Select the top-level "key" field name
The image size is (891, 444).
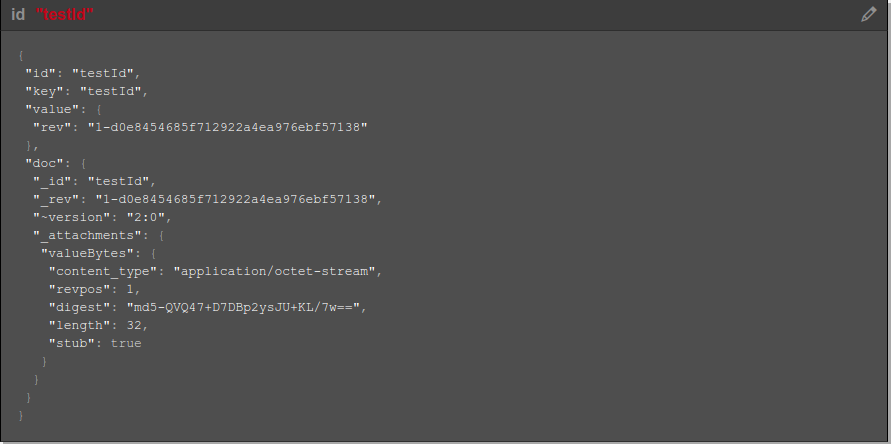click(x=44, y=91)
